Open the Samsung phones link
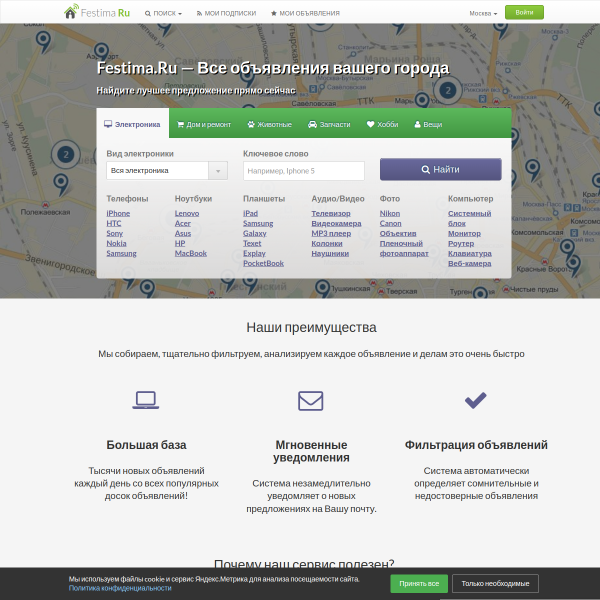The image size is (600, 600). (121, 253)
